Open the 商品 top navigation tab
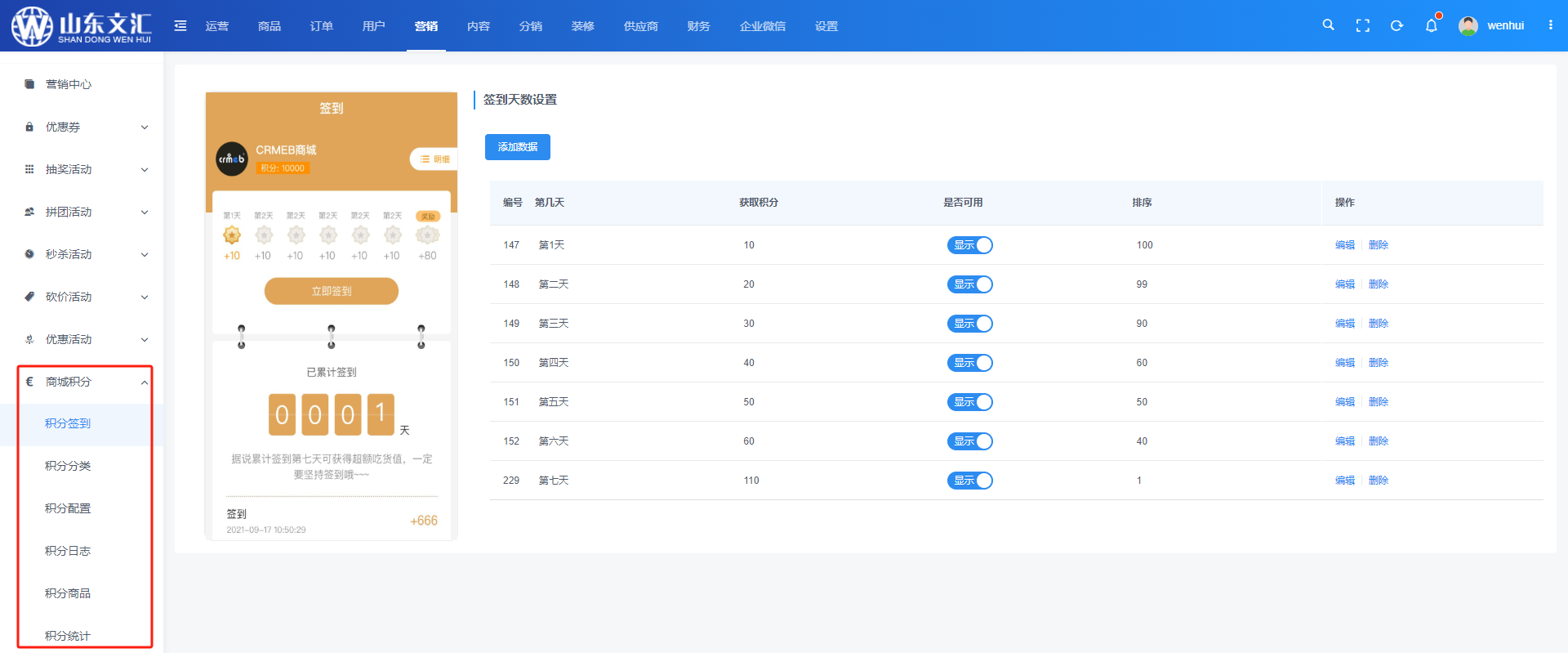1568x653 pixels. point(269,26)
